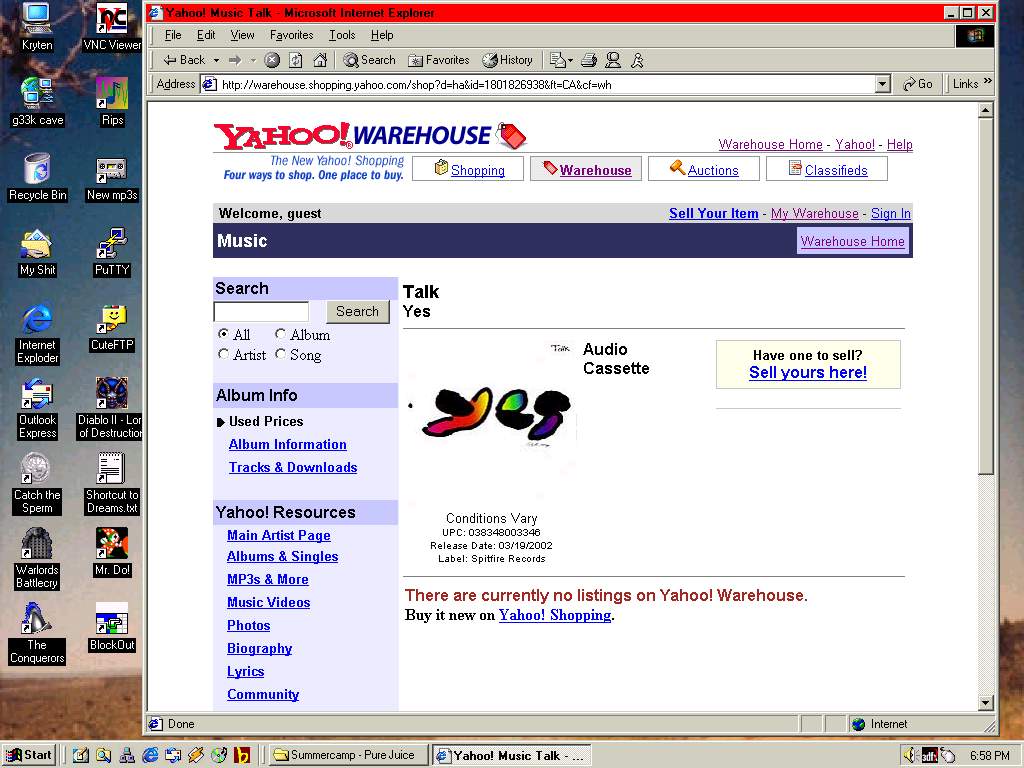Open the Rips desktop shortcut
This screenshot has width=1024, height=768.
point(112,102)
